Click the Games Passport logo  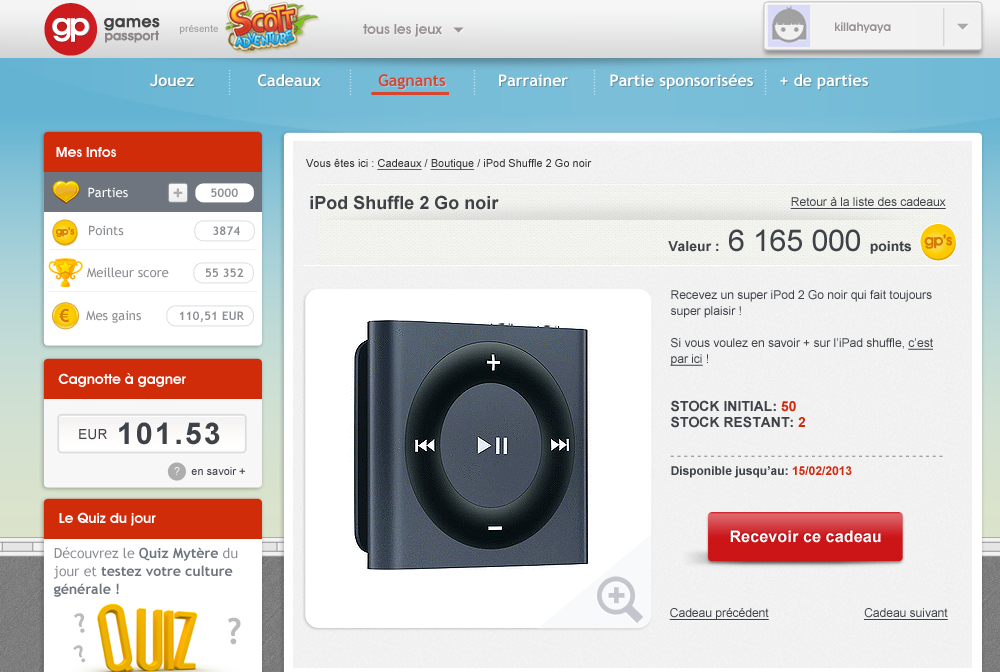pyautogui.click(x=102, y=29)
